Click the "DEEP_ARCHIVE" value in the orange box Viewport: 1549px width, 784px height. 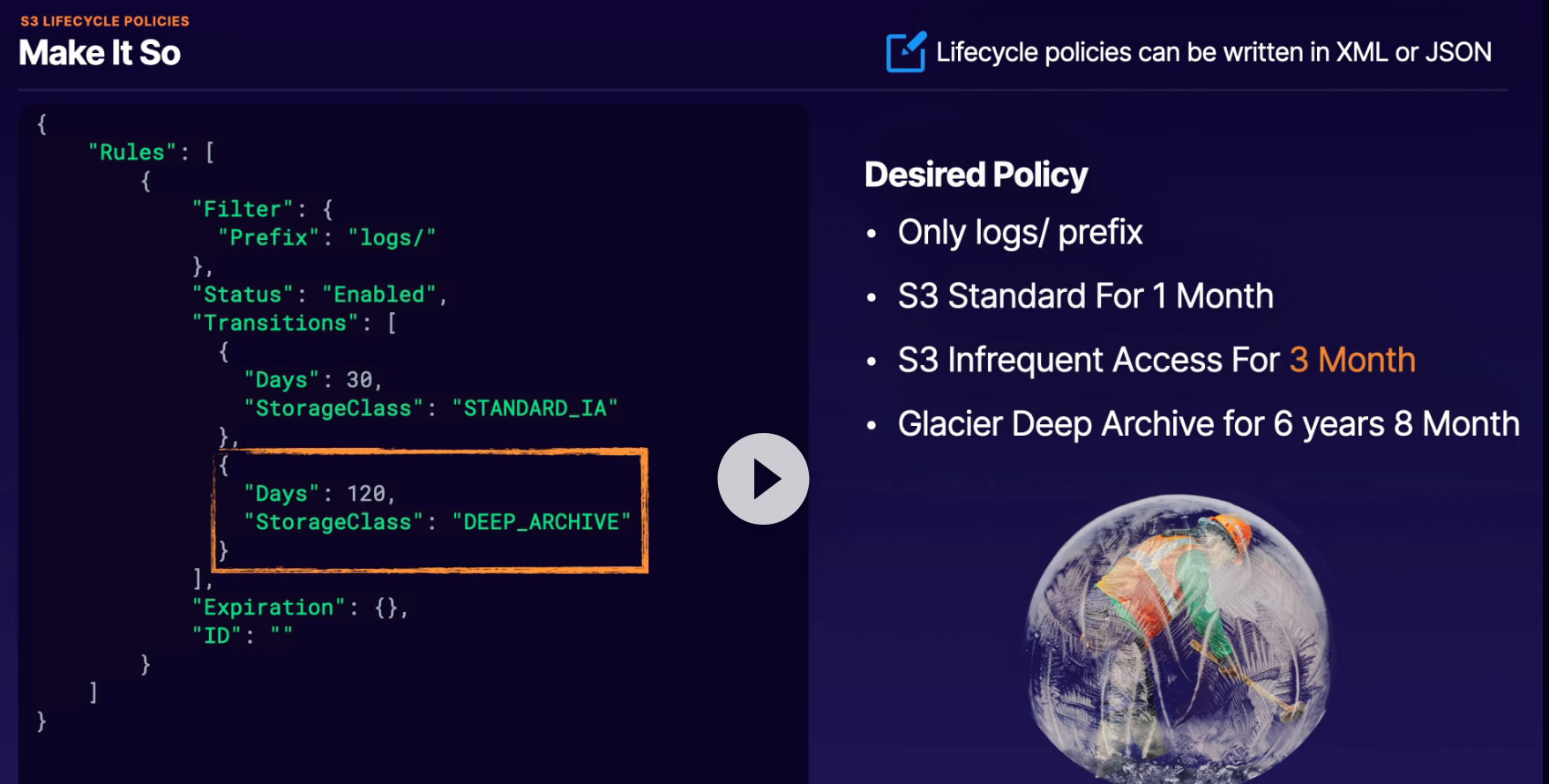tap(541, 522)
